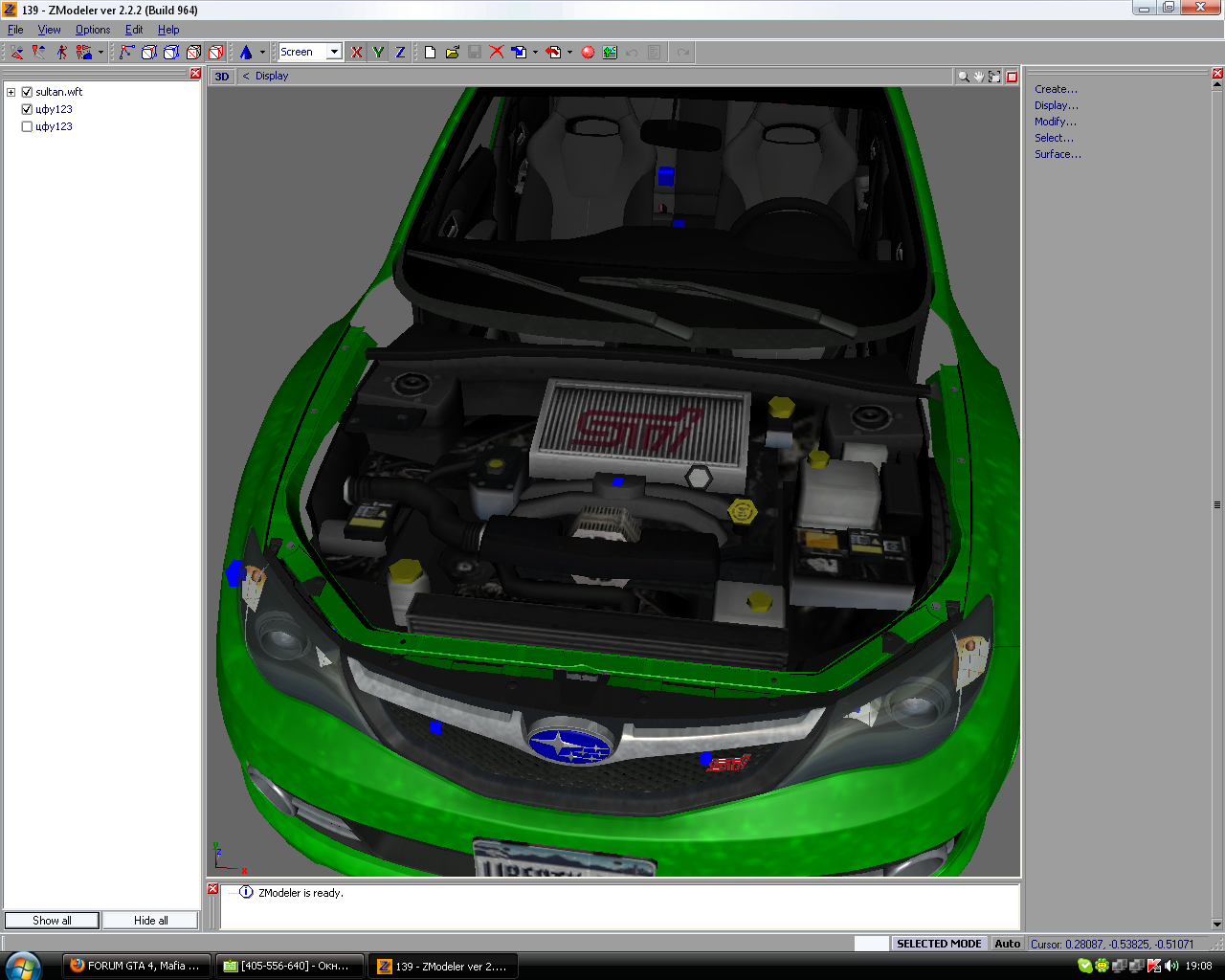
Task: Click the New file icon in toolbar
Action: [431, 53]
